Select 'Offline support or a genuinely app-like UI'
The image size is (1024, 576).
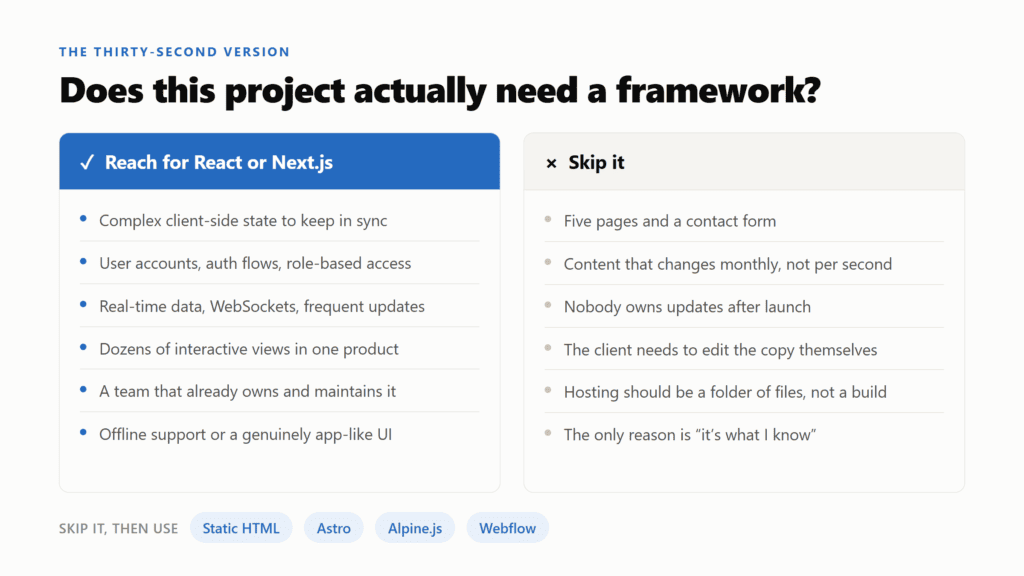tap(246, 434)
